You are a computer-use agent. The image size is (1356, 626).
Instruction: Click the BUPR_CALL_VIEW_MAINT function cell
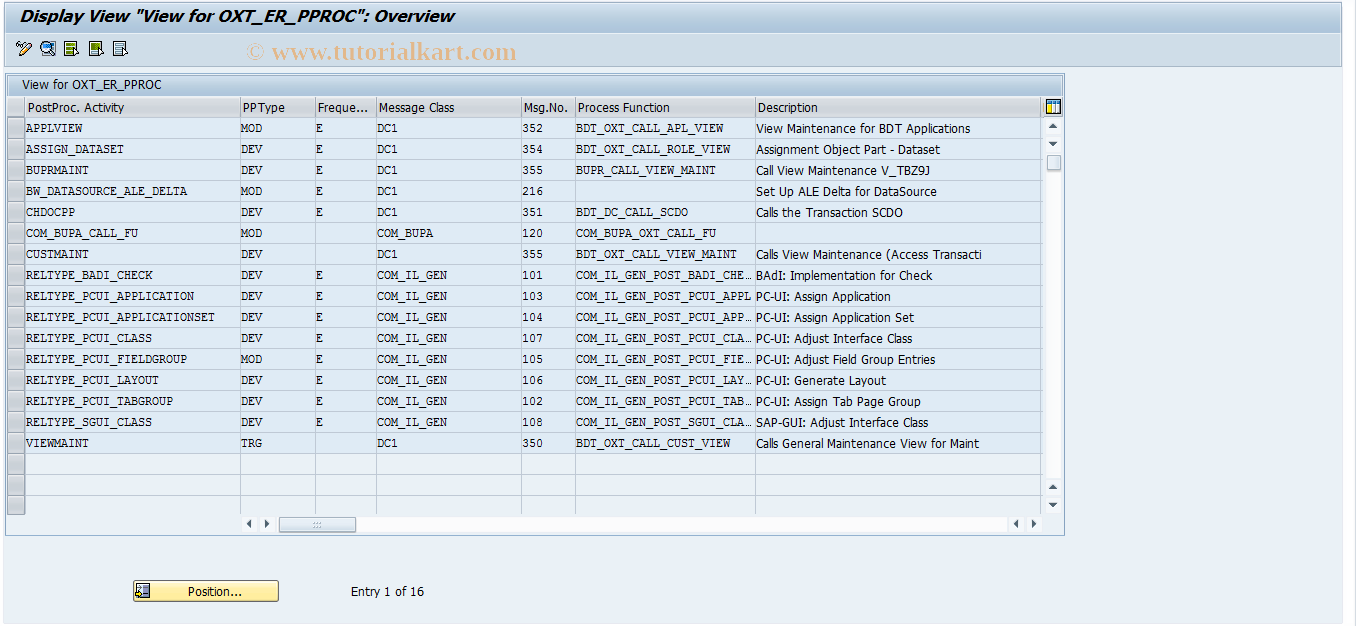pos(665,170)
